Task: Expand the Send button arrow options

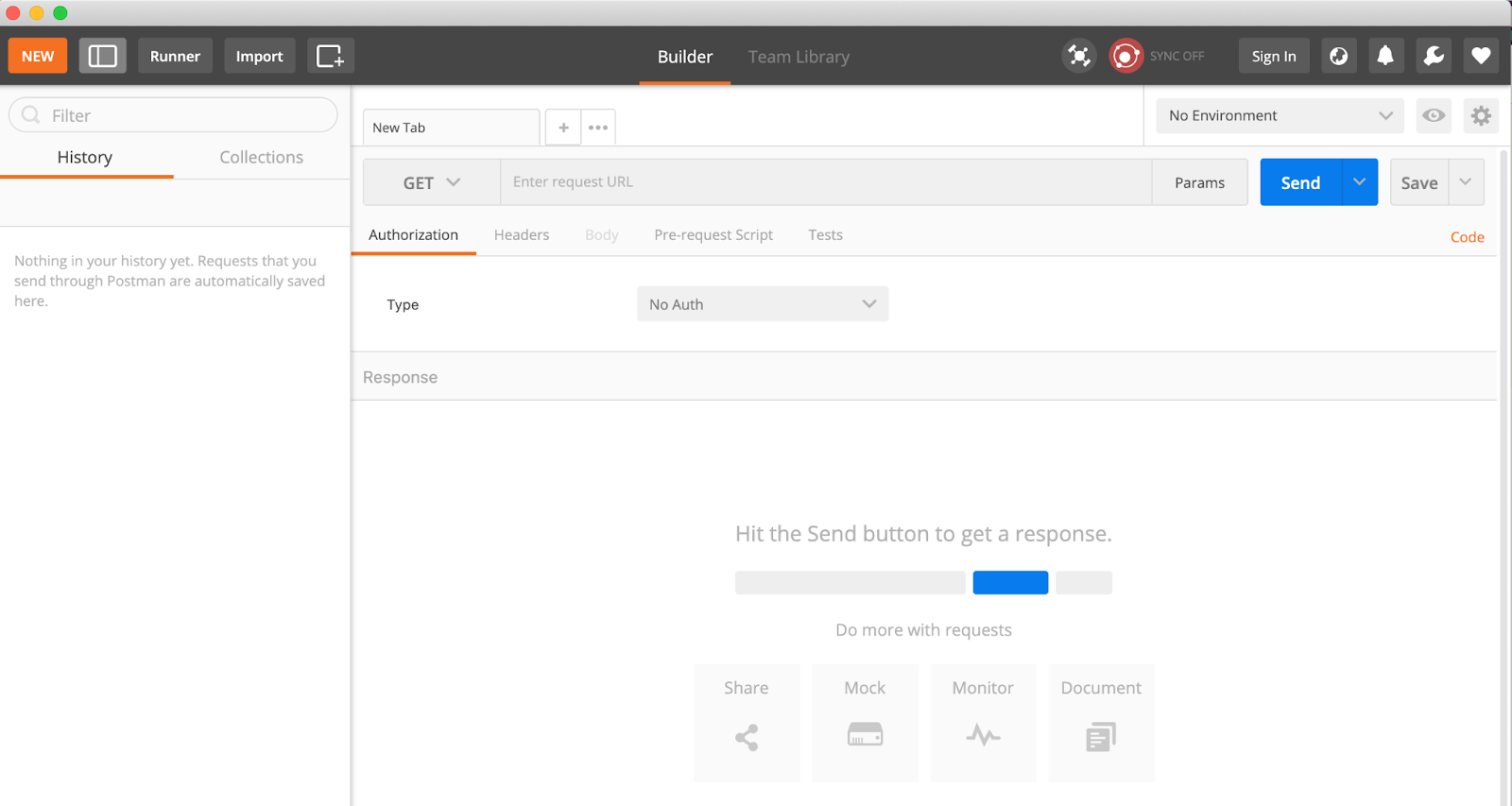Action: click(x=1359, y=182)
